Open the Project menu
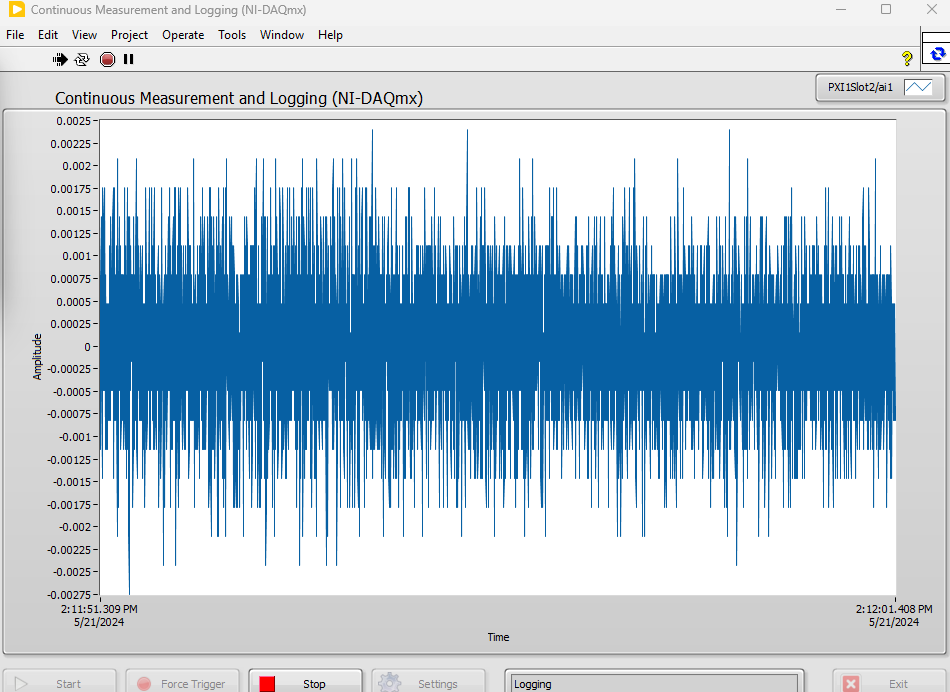The image size is (950, 692). coord(129,35)
